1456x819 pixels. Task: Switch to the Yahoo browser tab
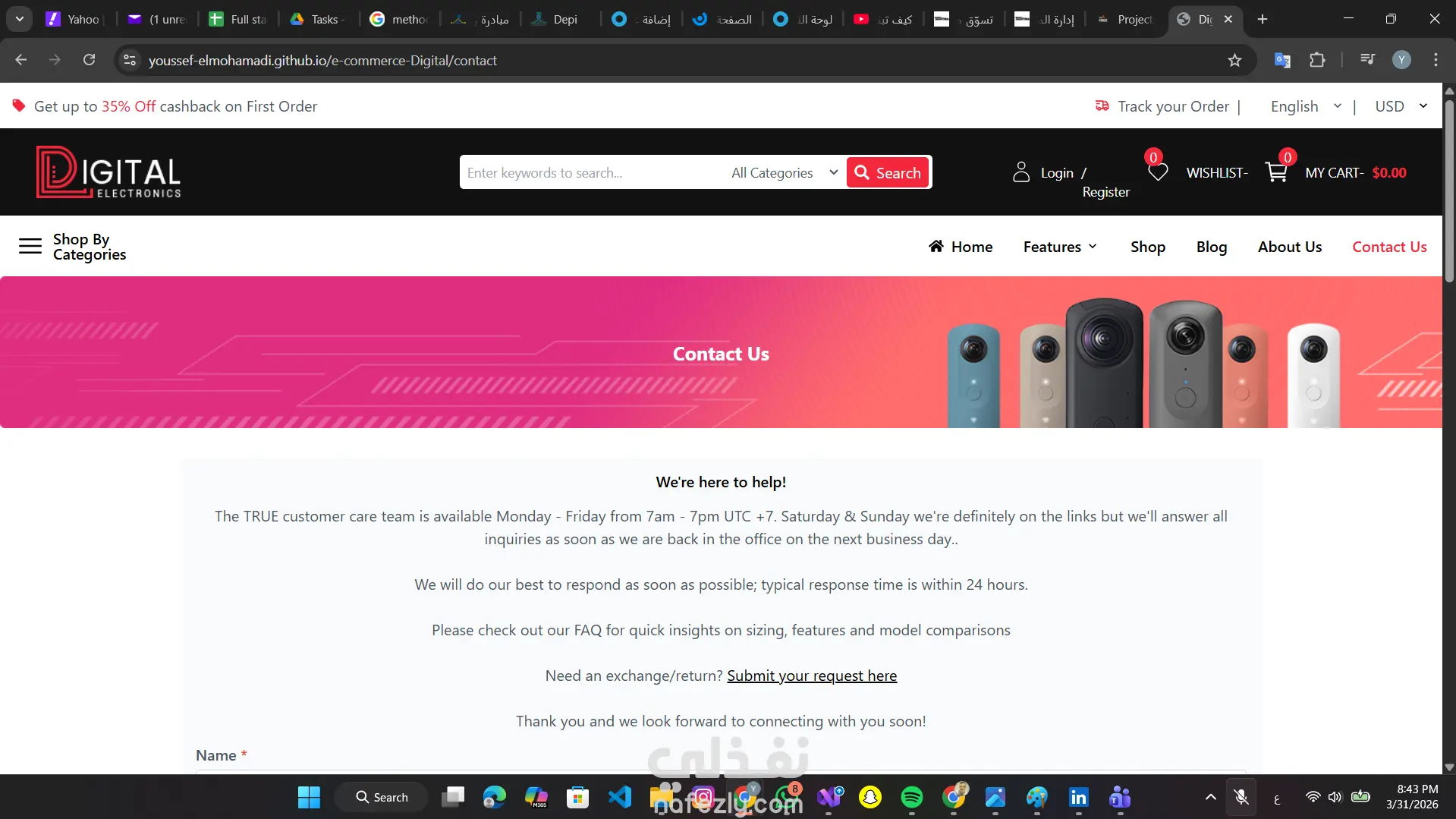73,19
